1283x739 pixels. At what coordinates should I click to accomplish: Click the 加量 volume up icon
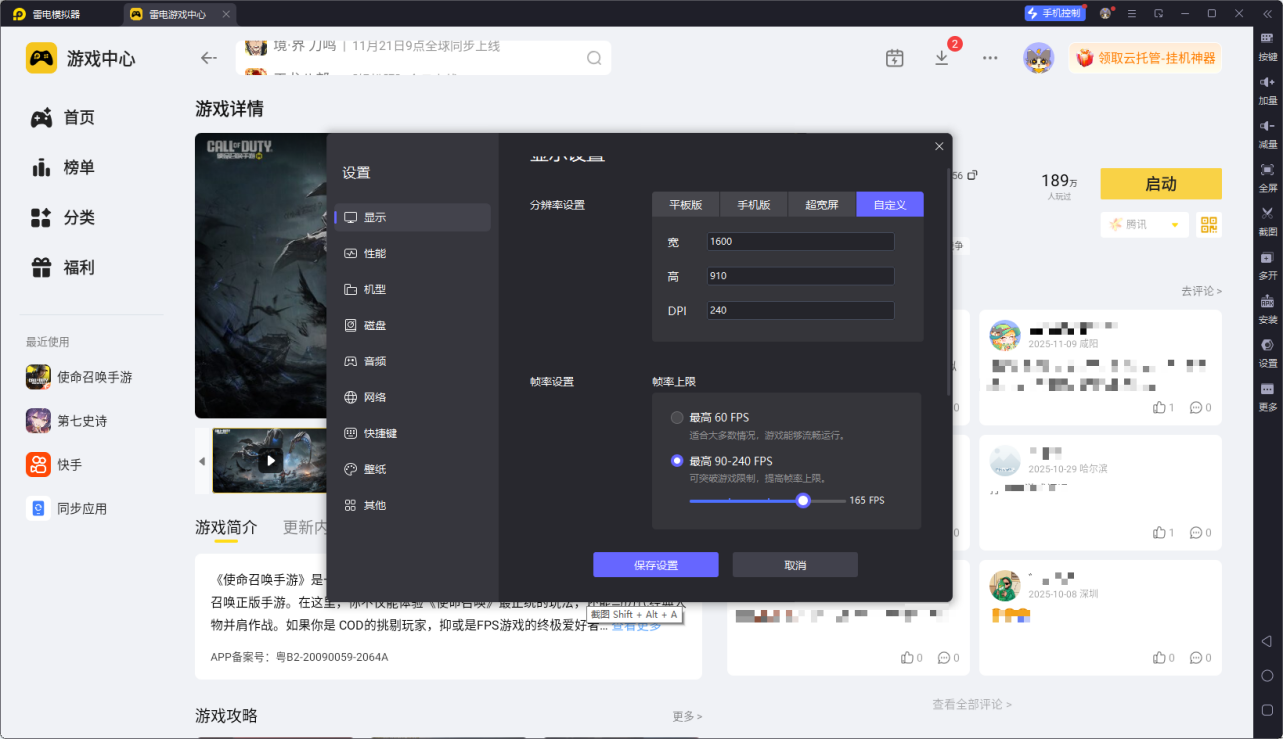(x=1267, y=88)
